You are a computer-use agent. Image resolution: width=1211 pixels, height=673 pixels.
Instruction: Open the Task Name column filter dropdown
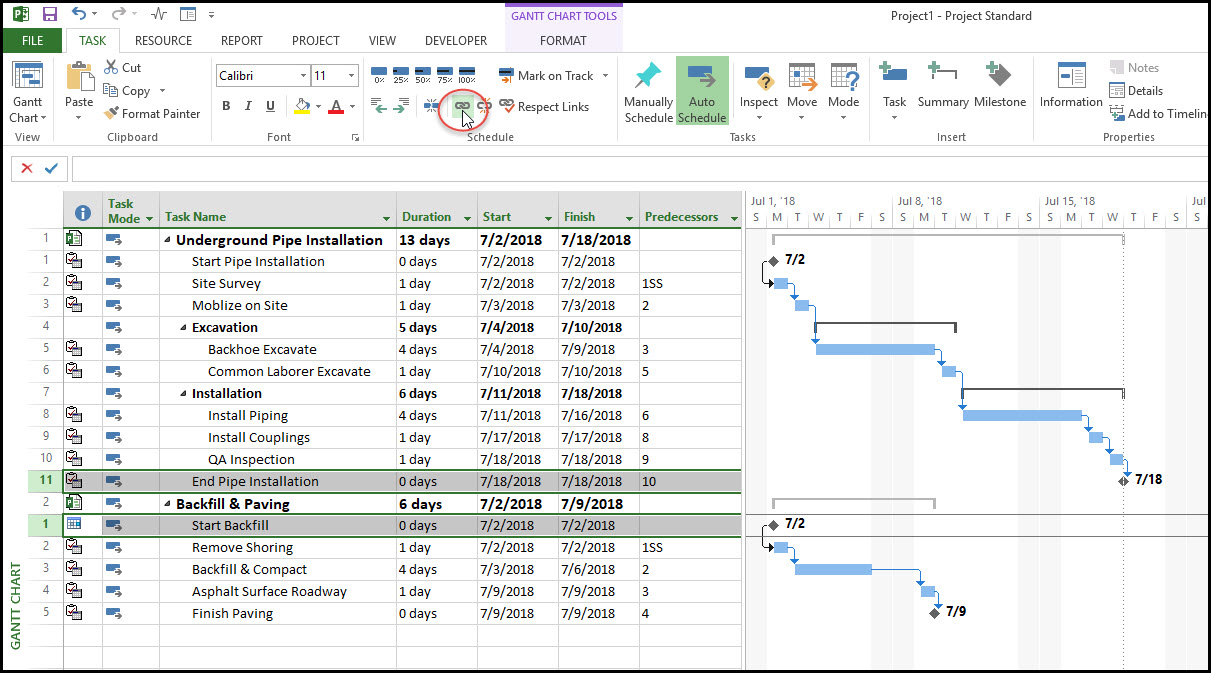(x=386, y=218)
